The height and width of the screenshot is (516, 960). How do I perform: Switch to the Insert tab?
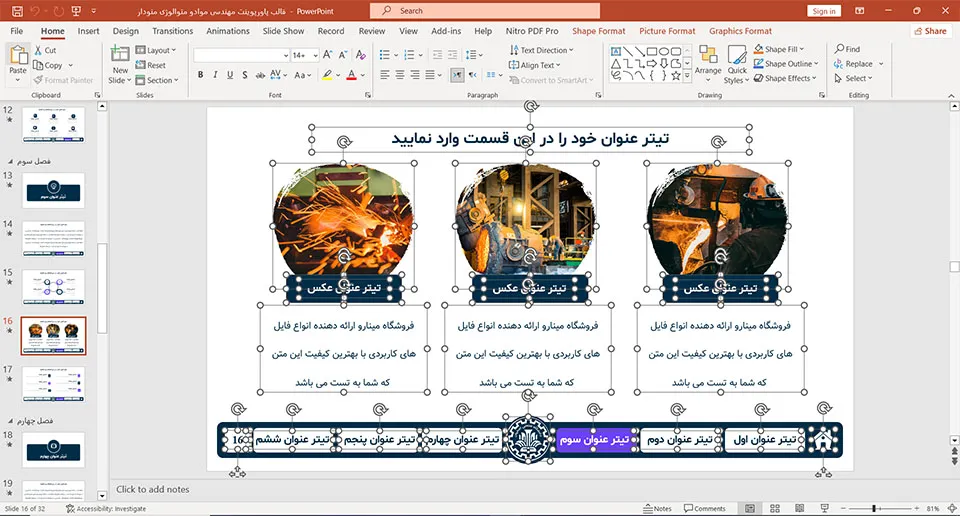(x=88, y=31)
